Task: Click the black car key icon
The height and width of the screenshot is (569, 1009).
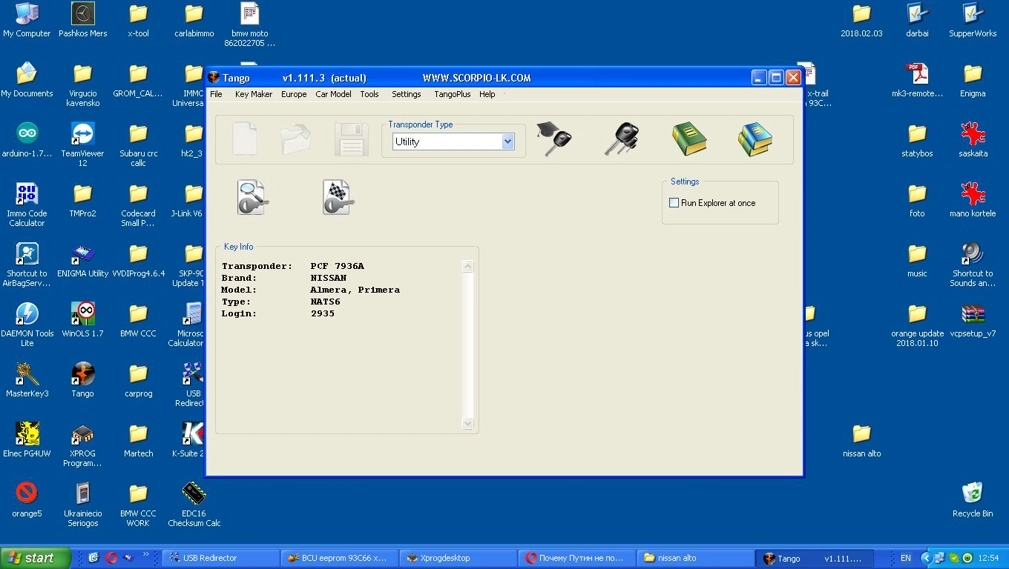Action: coord(621,138)
